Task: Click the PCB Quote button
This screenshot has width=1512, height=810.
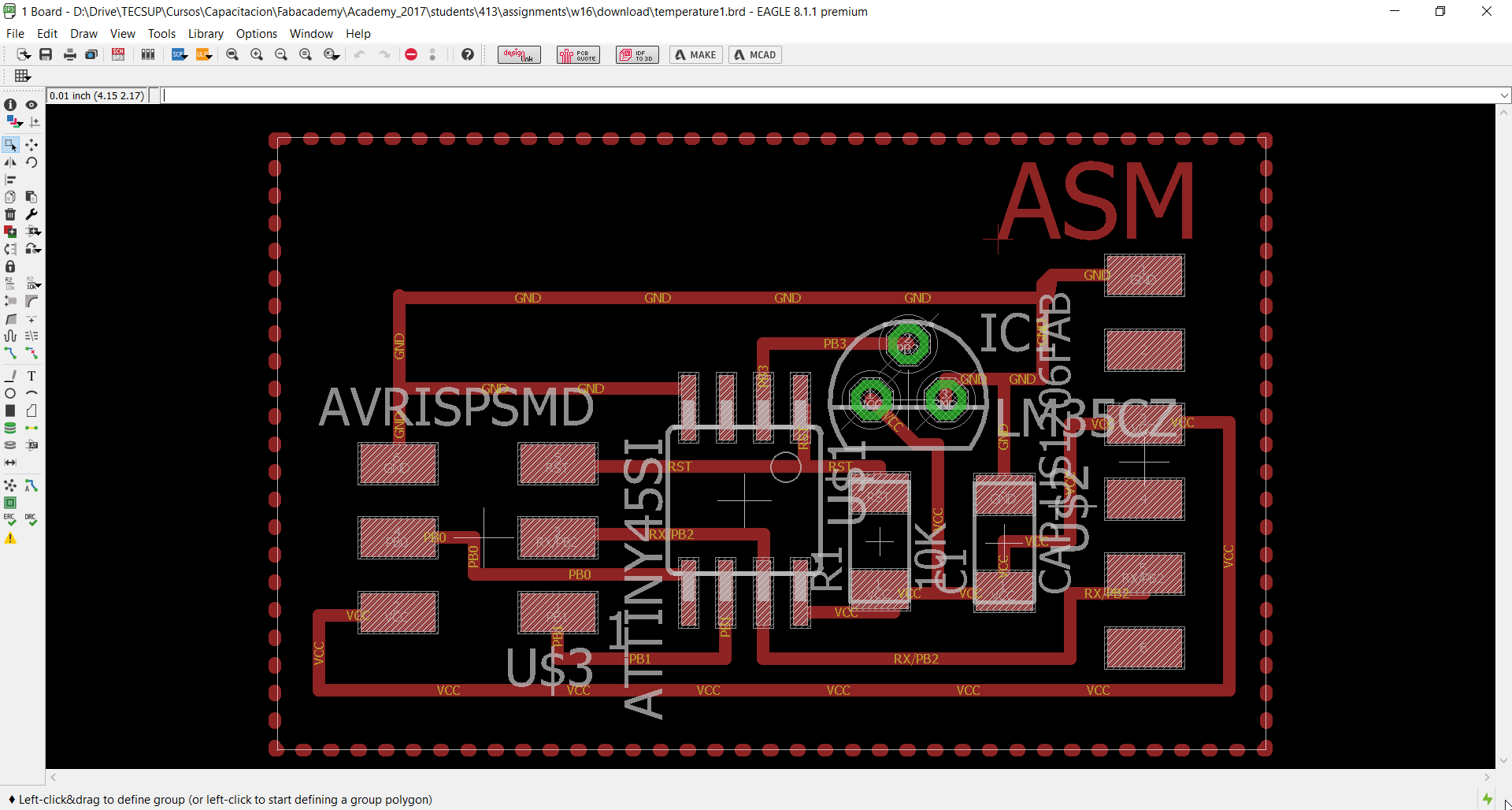Action: tap(578, 54)
